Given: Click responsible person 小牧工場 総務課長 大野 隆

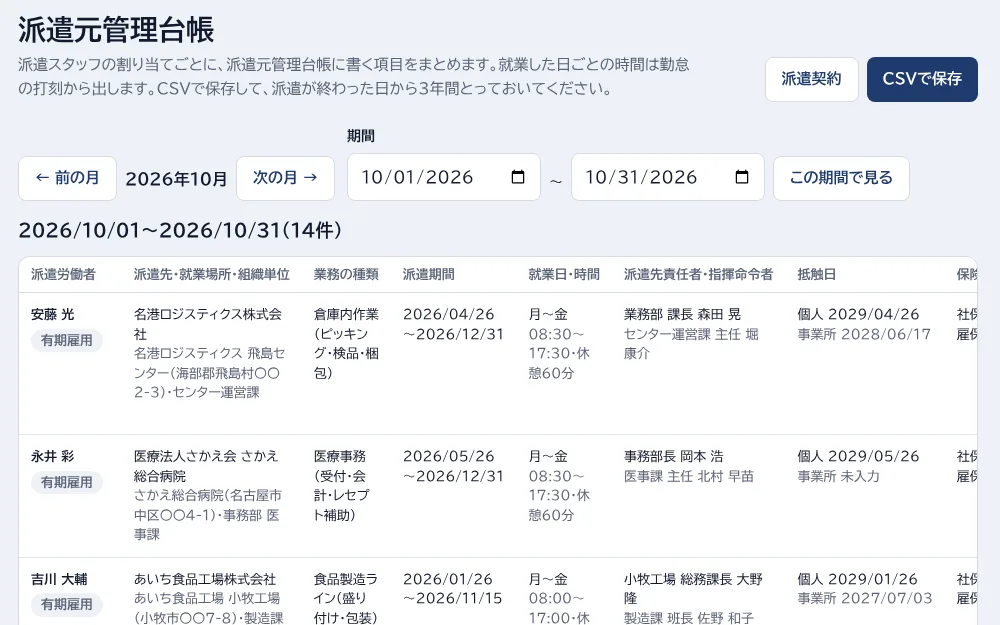Looking at the screenshot, I should pos(693,589).
